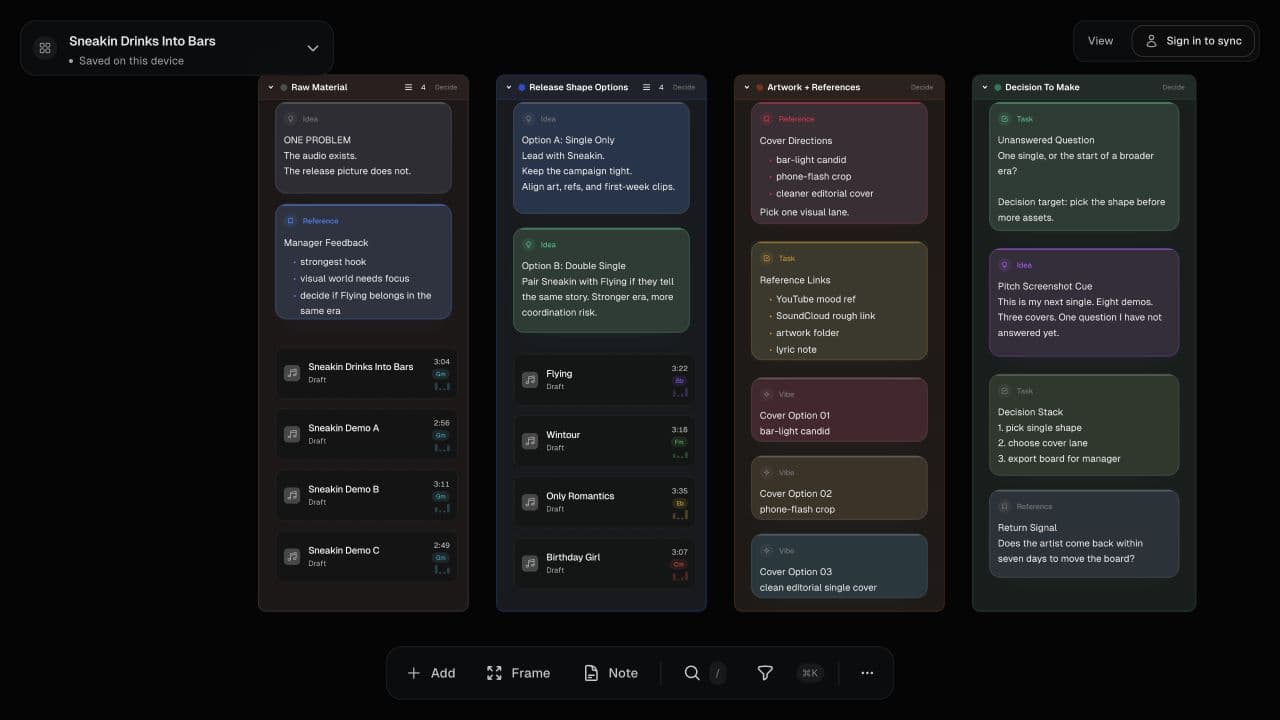Click Decide in Decision To Make header
Screen dimensions: 1280x720
(x=1173, y=87)
